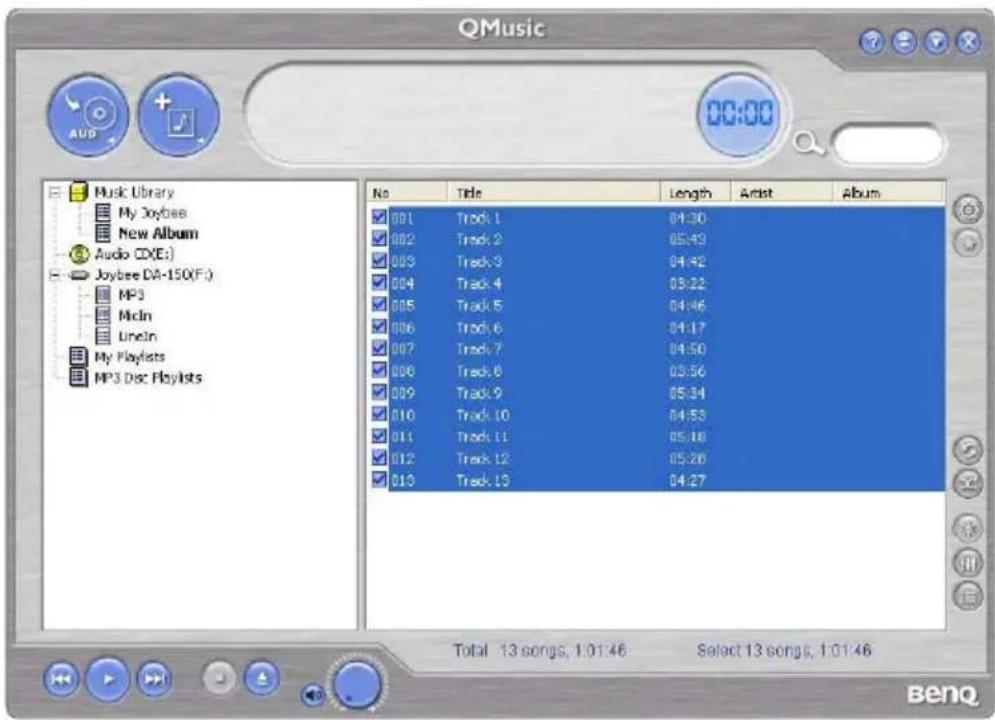Screen dimensions: 995x720
Task: Select New Album in the library tree
Action: [x=158, y=233]
